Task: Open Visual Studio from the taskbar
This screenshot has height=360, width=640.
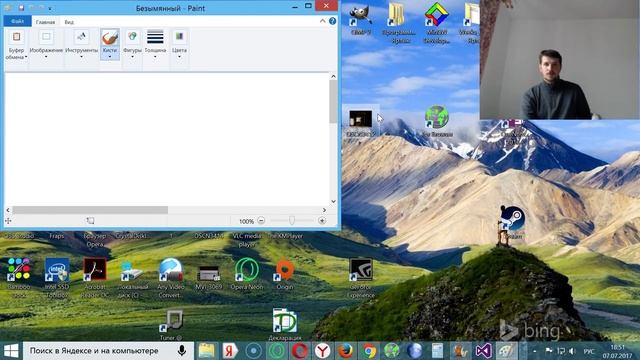Action: (483, 351)
